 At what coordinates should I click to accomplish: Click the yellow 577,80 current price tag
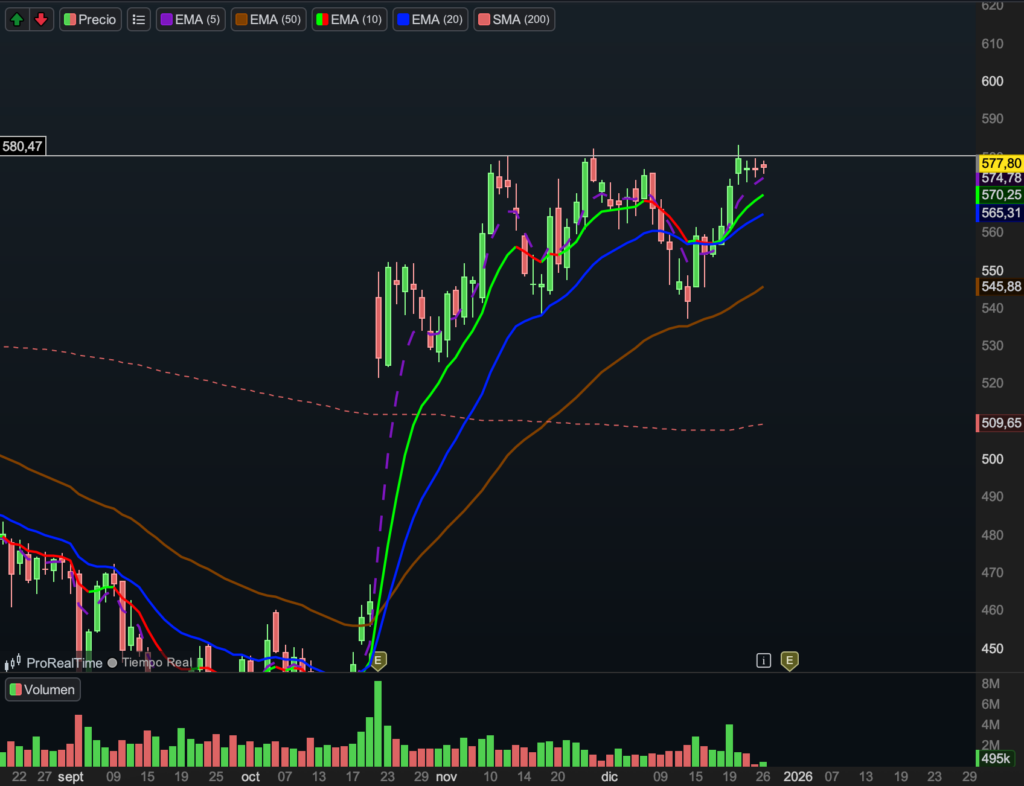[x=1000, y=163]
